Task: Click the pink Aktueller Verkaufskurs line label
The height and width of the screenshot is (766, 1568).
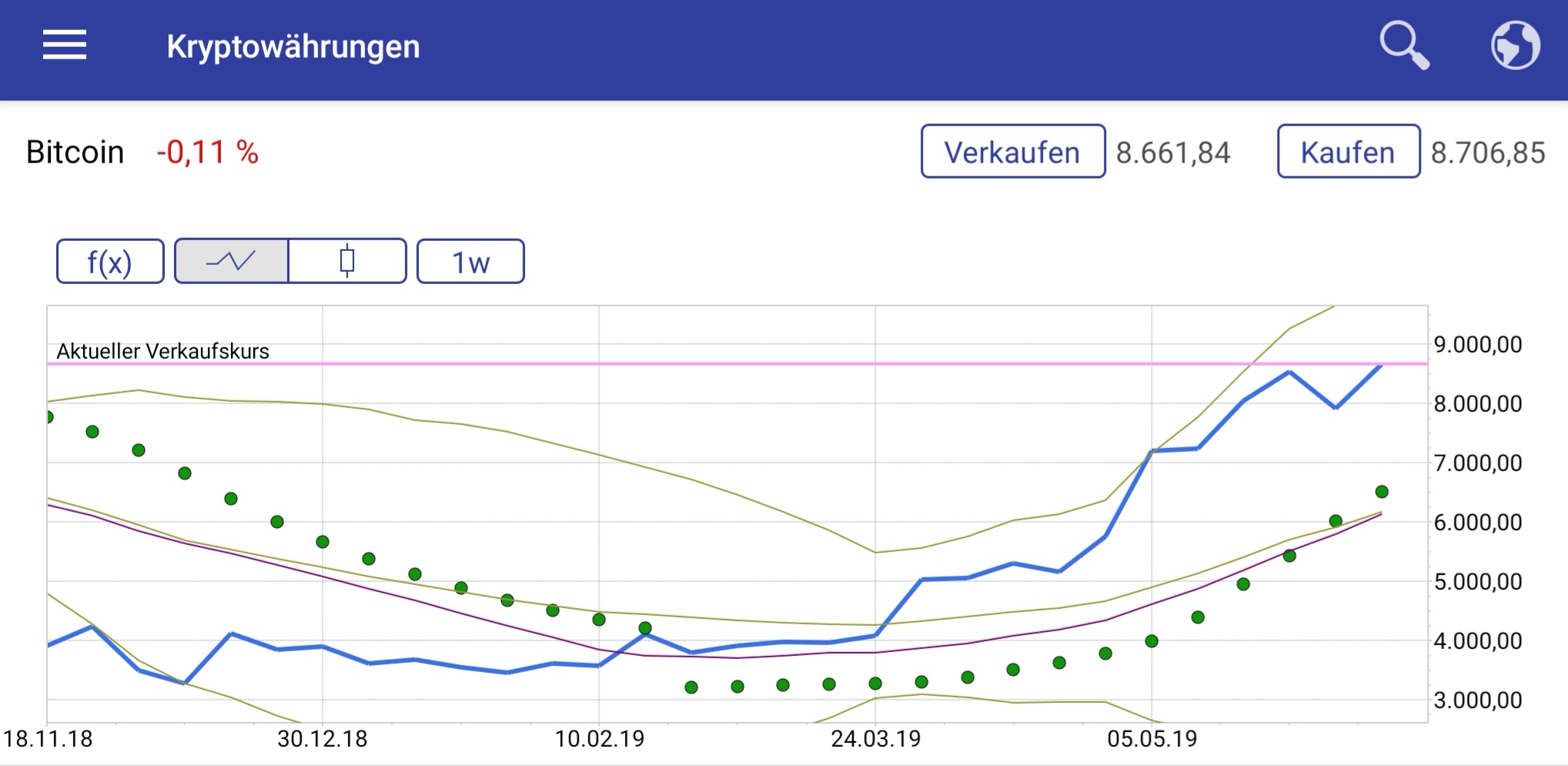Action: click(x=163, y=352)
